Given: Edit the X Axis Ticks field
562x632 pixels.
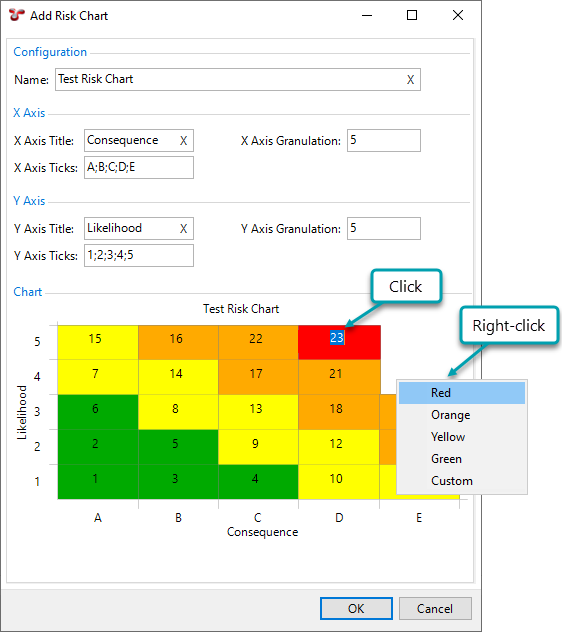Looking at the screenshot, I should tap(139, 168).
